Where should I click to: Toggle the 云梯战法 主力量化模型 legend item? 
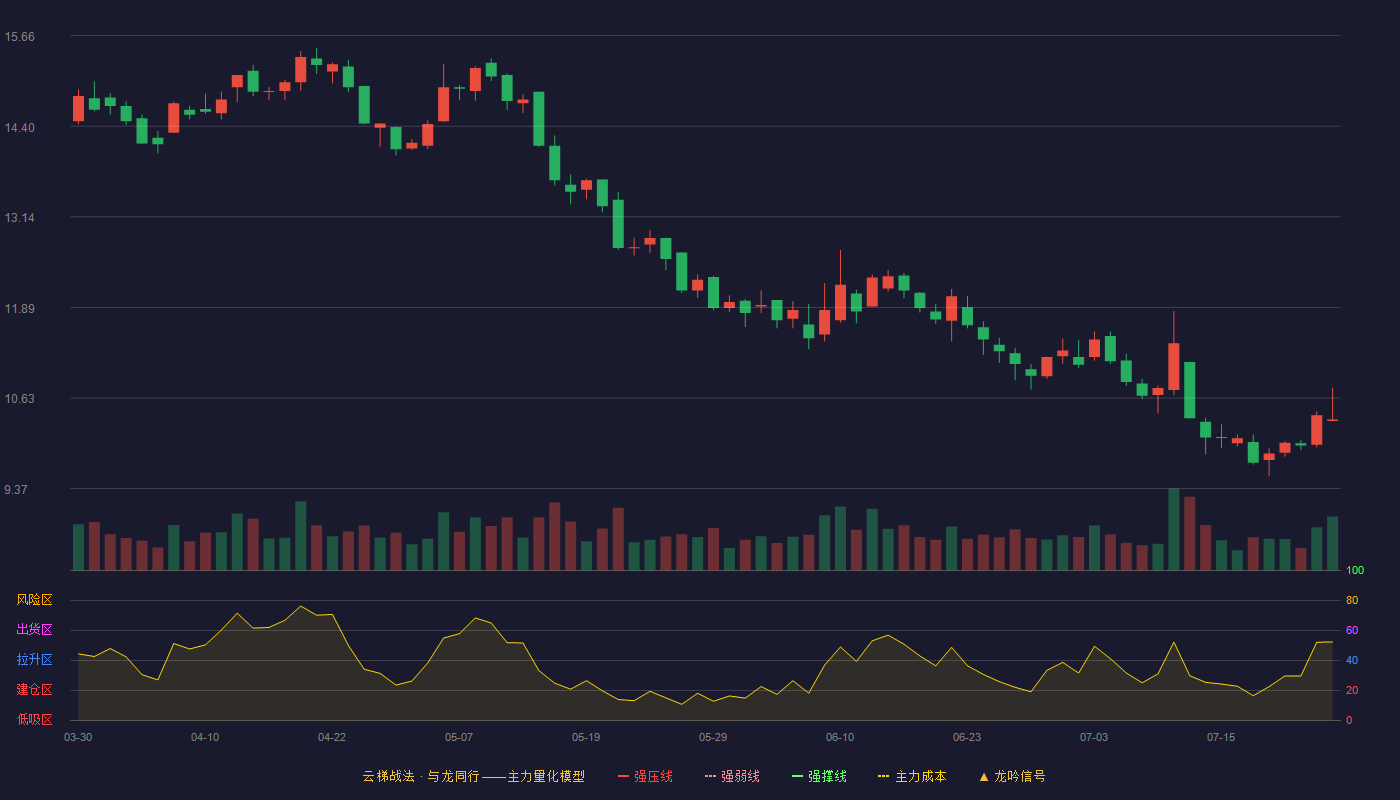(473, 776)
